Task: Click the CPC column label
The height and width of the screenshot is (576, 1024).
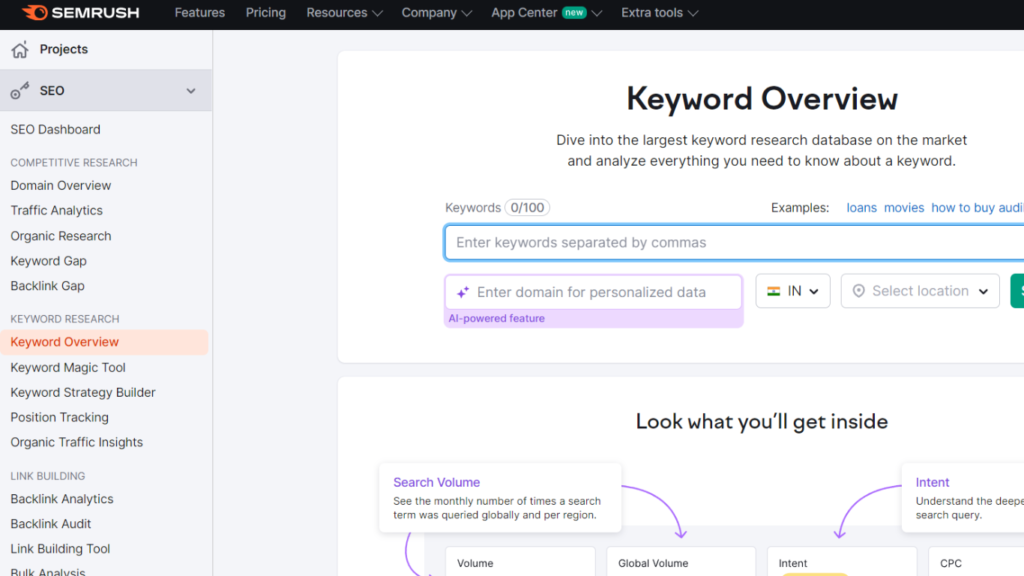Action: coord(951,563)
